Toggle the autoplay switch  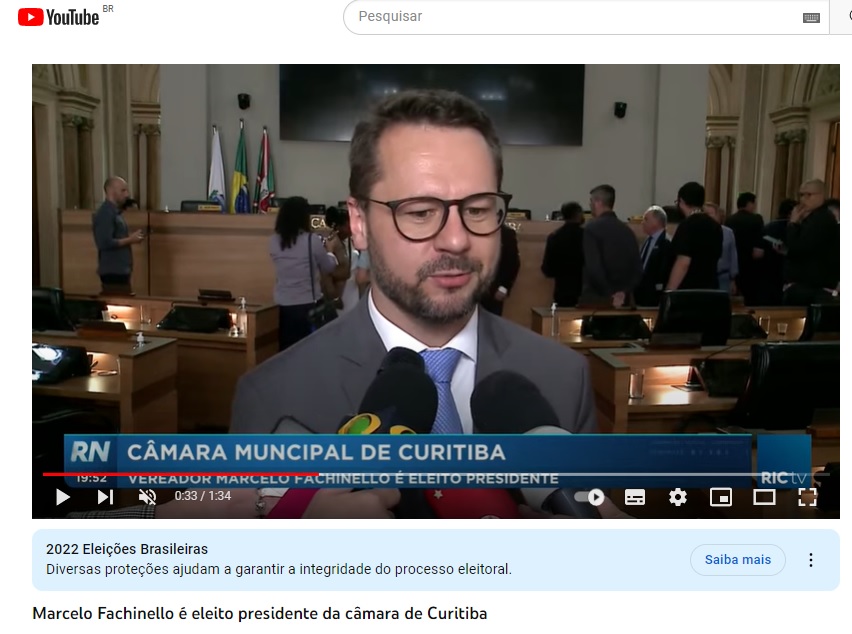coord(591,497)
